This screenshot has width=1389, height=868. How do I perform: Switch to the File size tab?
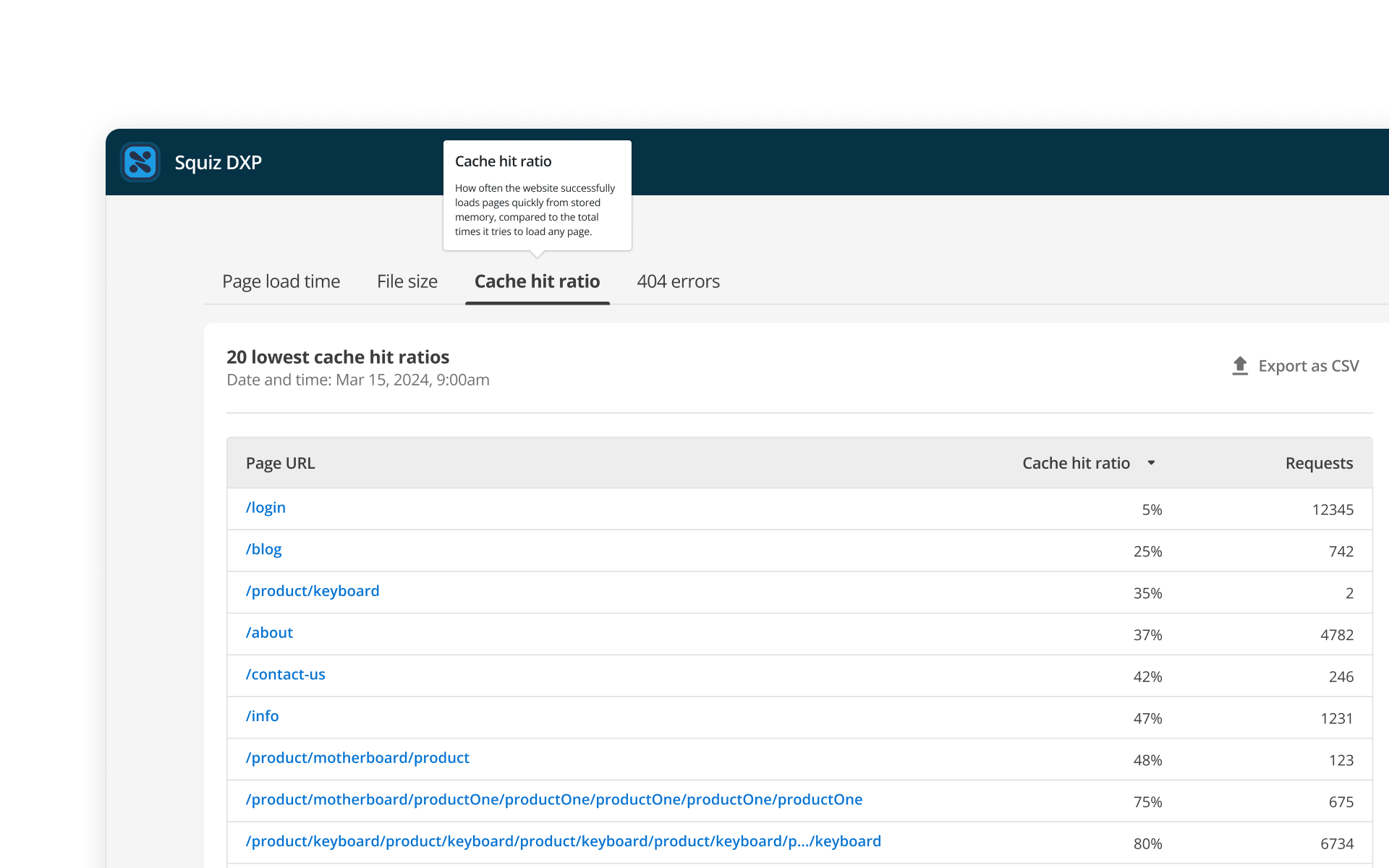[407, 281]
